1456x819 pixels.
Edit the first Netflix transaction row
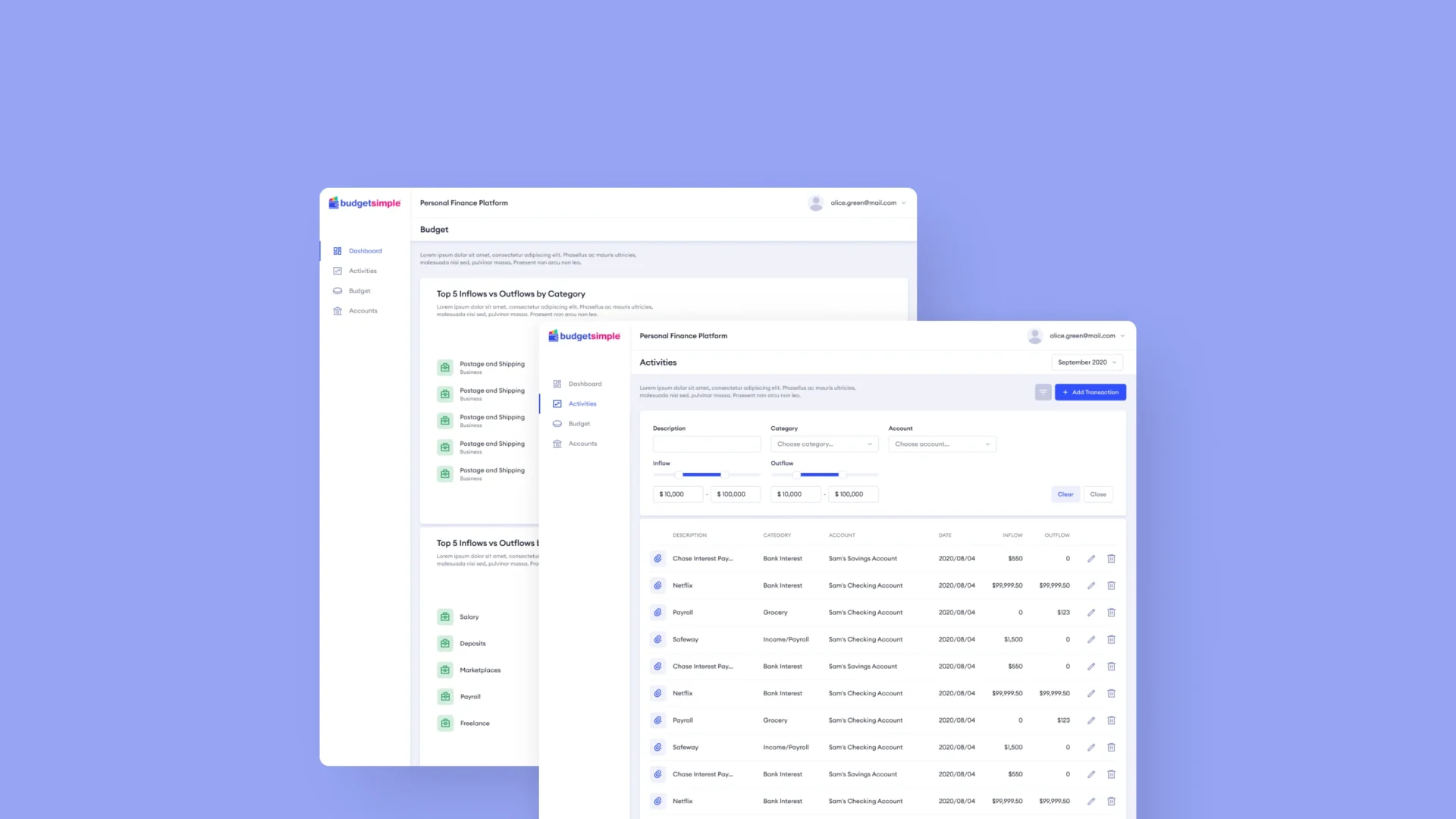coord(1091,585)
